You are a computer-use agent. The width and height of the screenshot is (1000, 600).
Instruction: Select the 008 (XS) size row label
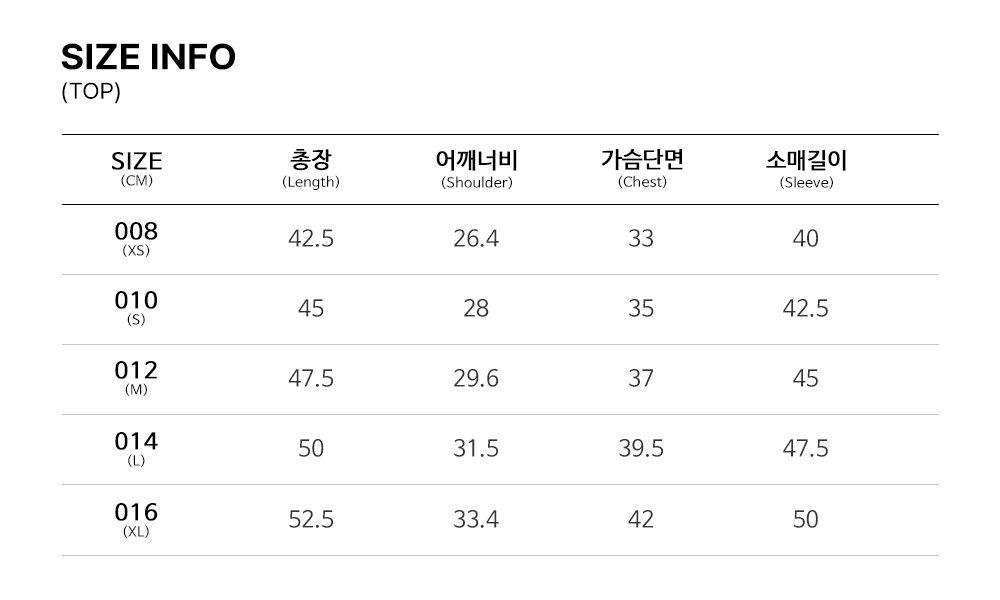coord(136,239)
